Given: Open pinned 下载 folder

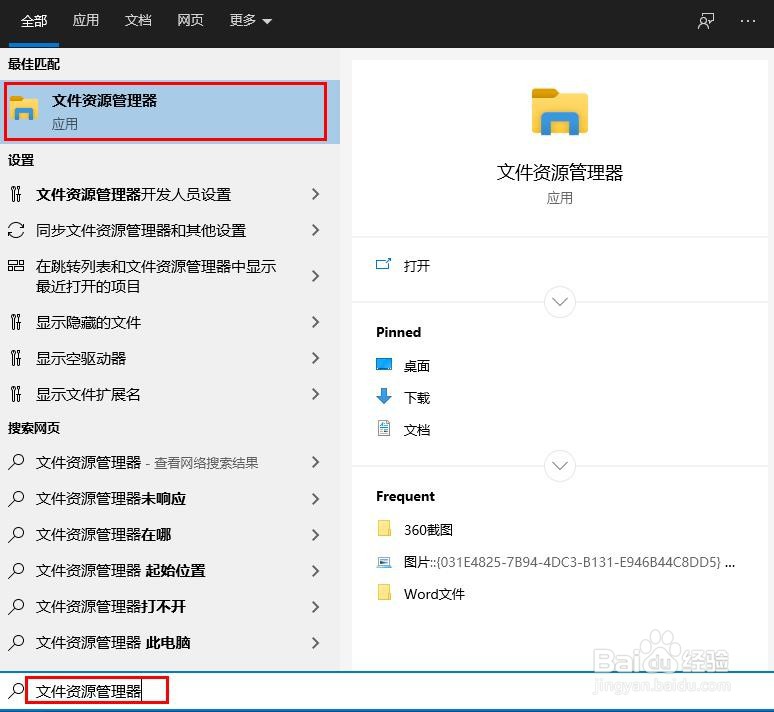Looking at the screenshot, I should coord(417,397).
